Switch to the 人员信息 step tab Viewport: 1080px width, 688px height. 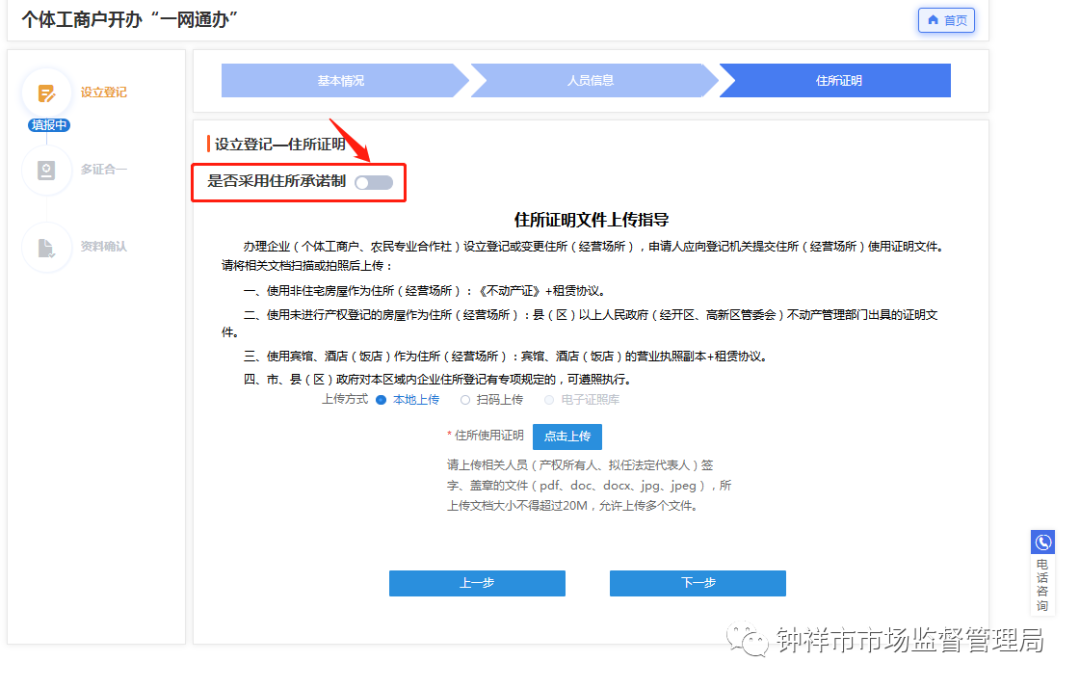coord(591,80)
